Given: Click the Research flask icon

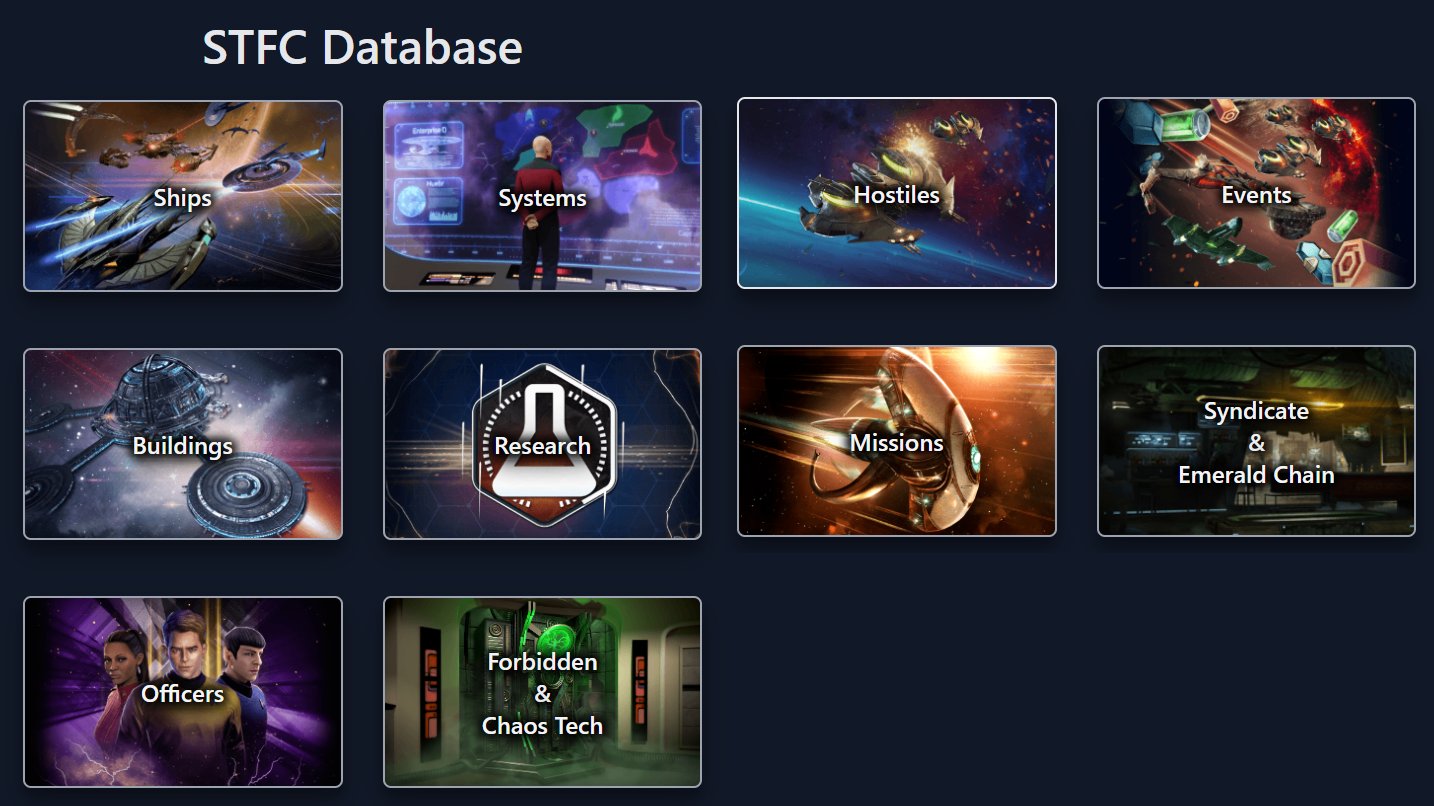Looking at the screenshot, I should pos(542,444).
